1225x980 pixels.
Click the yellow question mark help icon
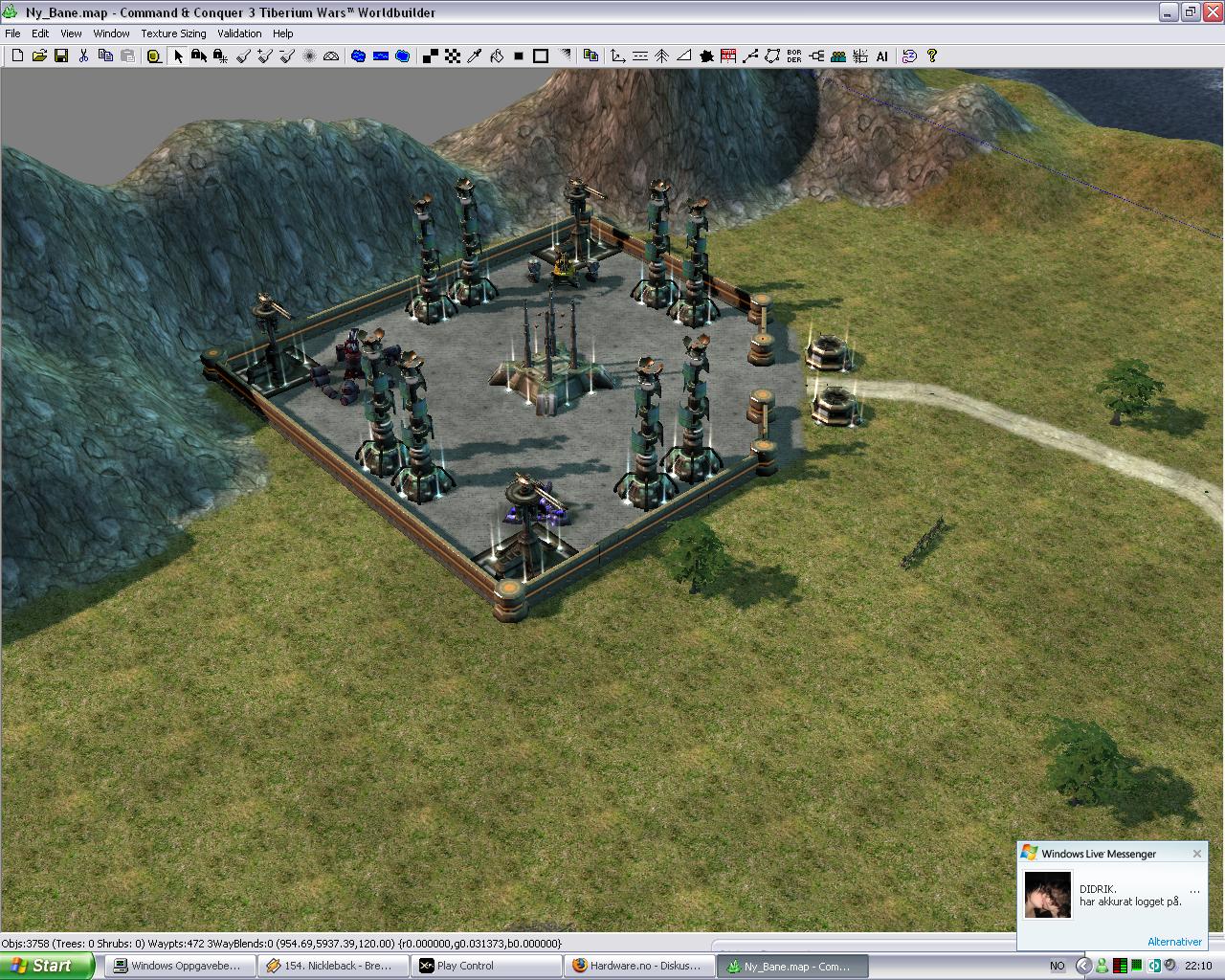(932, 56)
